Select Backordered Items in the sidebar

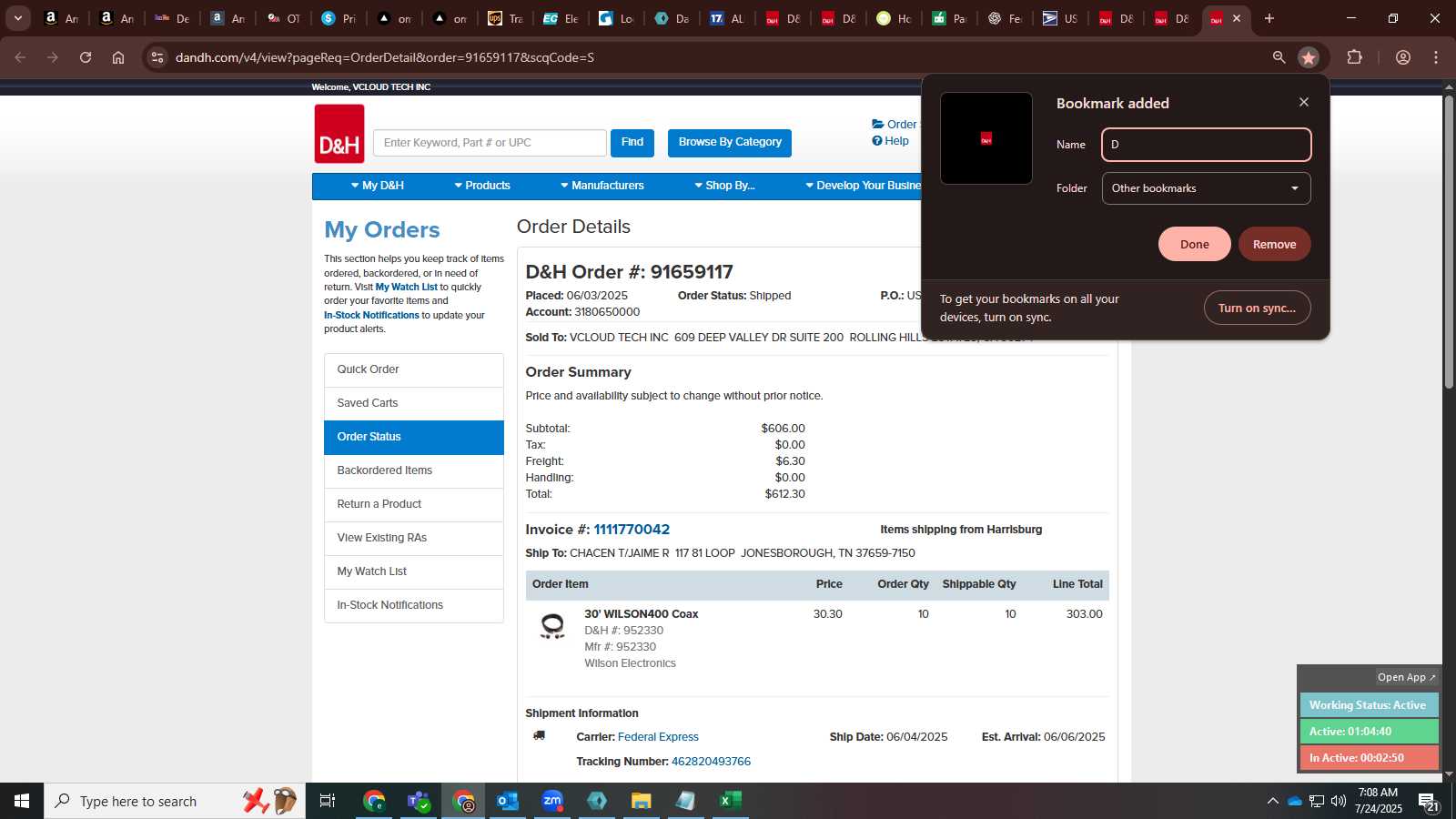(x=414, y=470)
